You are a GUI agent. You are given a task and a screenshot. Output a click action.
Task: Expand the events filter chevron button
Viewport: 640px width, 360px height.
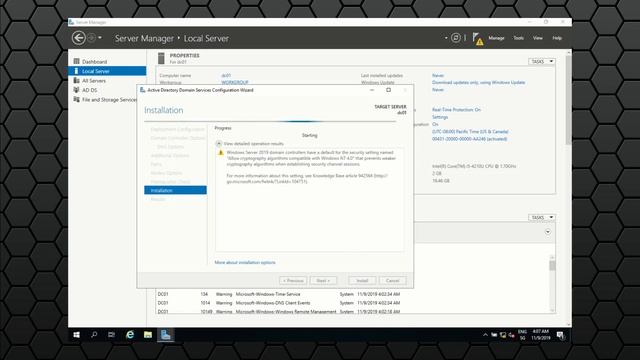[x=548, y=232]
